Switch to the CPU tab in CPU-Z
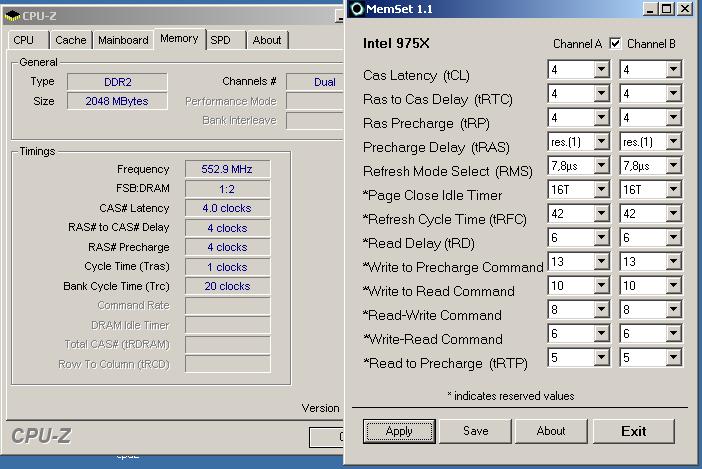Viewport: 702px width, 469px height. [x=28, y=40]
